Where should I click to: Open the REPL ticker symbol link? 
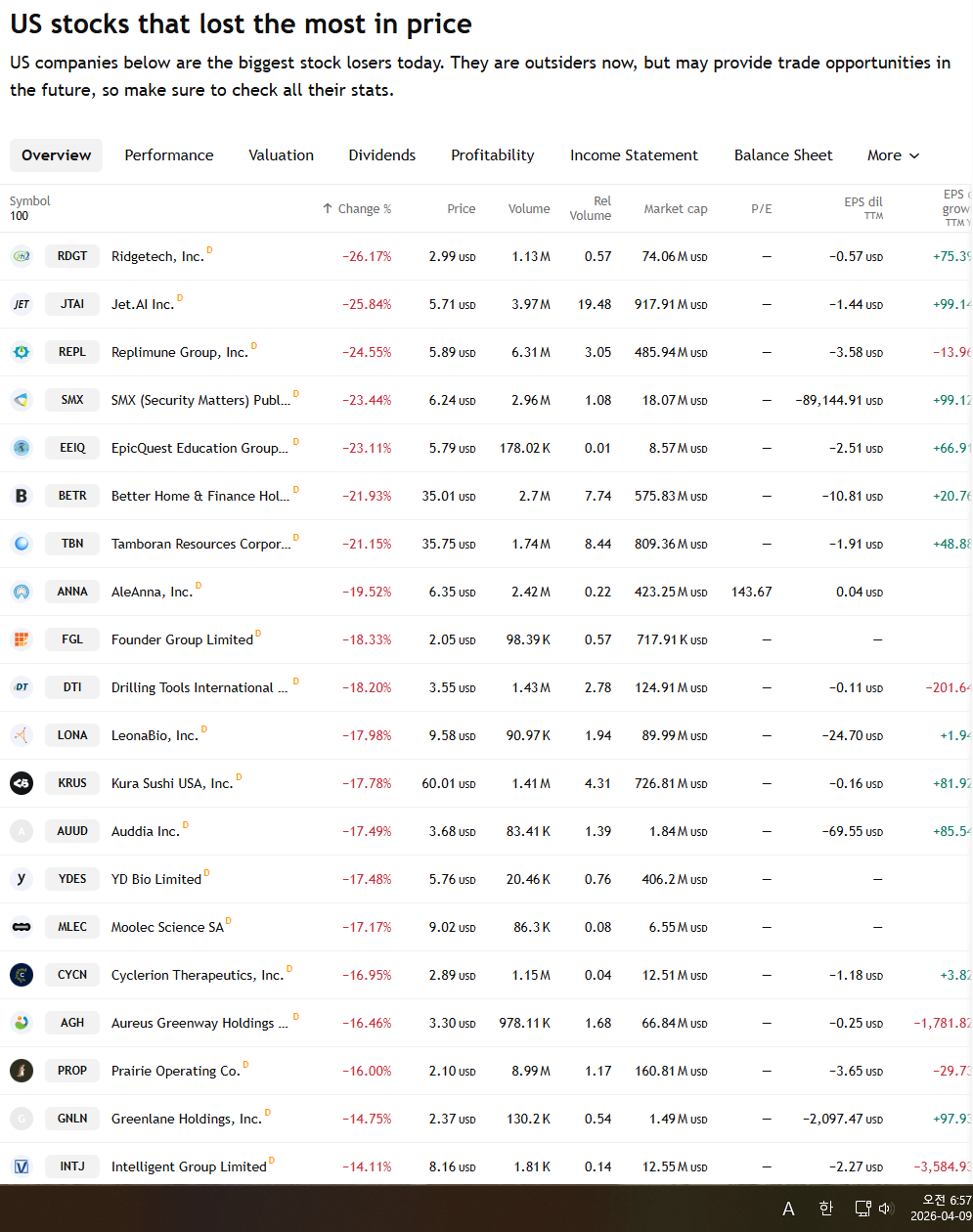coord(72,352)
